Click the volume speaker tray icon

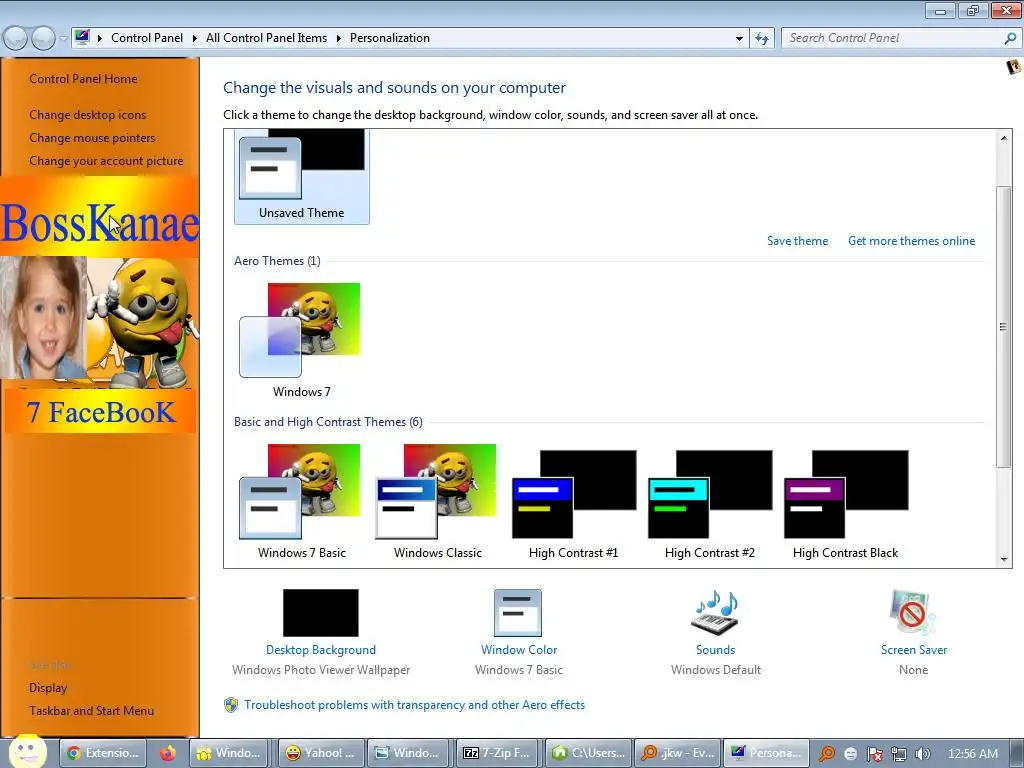click(x=923, y=754)
